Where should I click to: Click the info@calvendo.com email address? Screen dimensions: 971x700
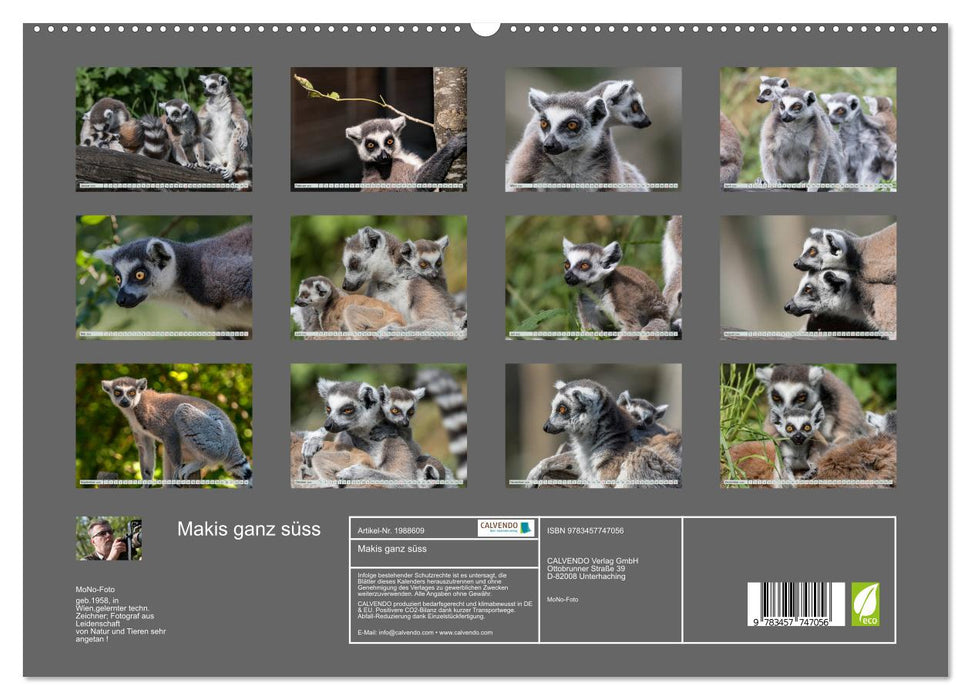pos(395,632)
